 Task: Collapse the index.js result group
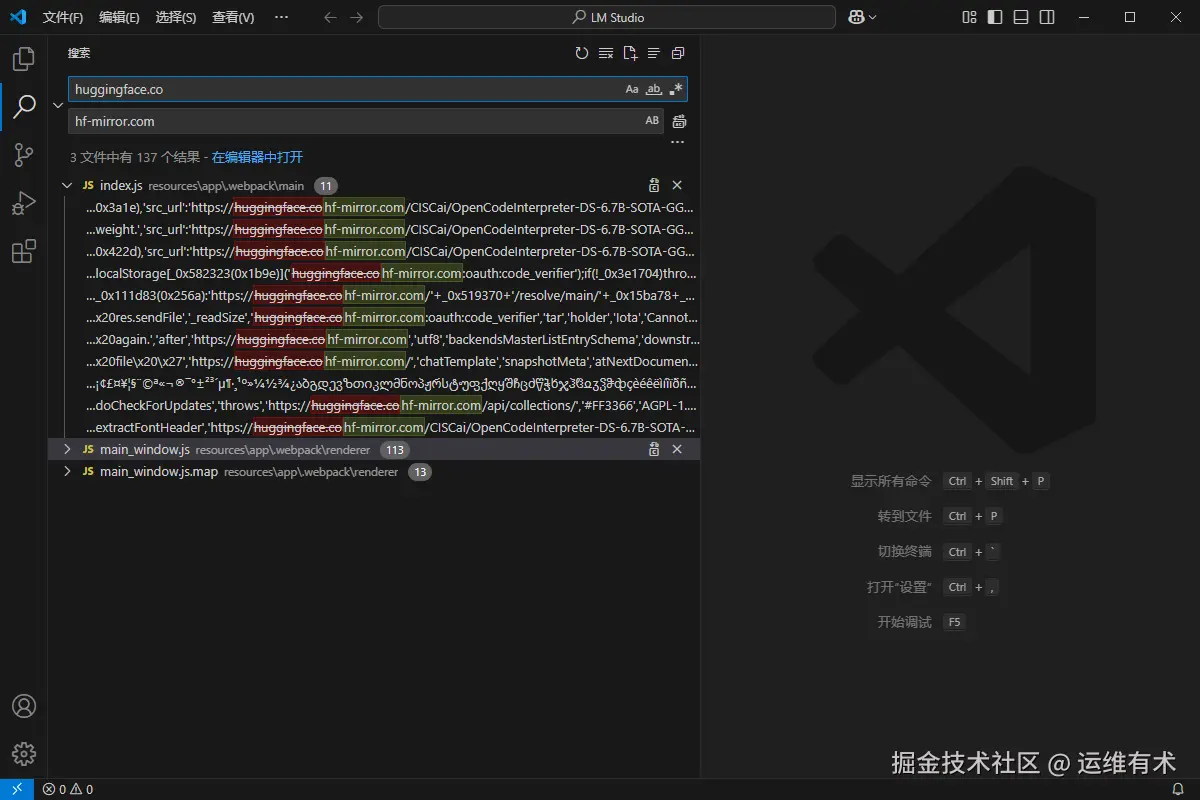[67, 185]
